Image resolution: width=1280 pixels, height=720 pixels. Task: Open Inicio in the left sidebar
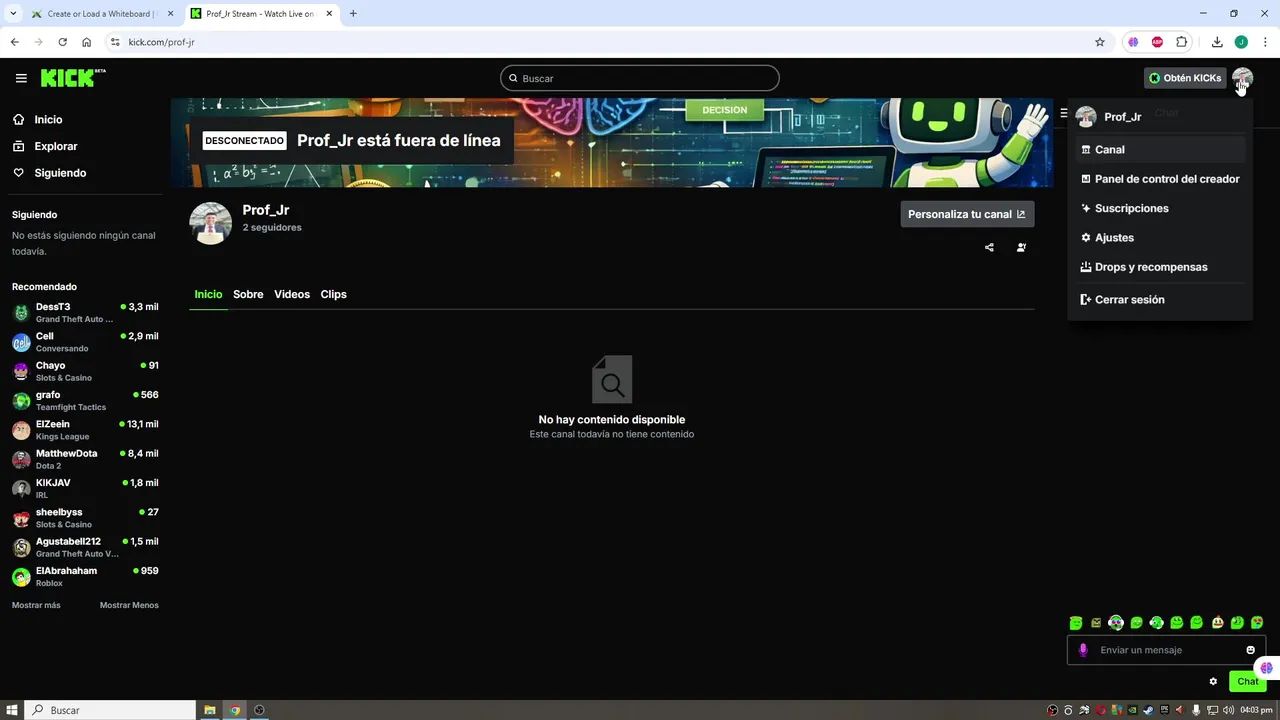coord(48,119)
